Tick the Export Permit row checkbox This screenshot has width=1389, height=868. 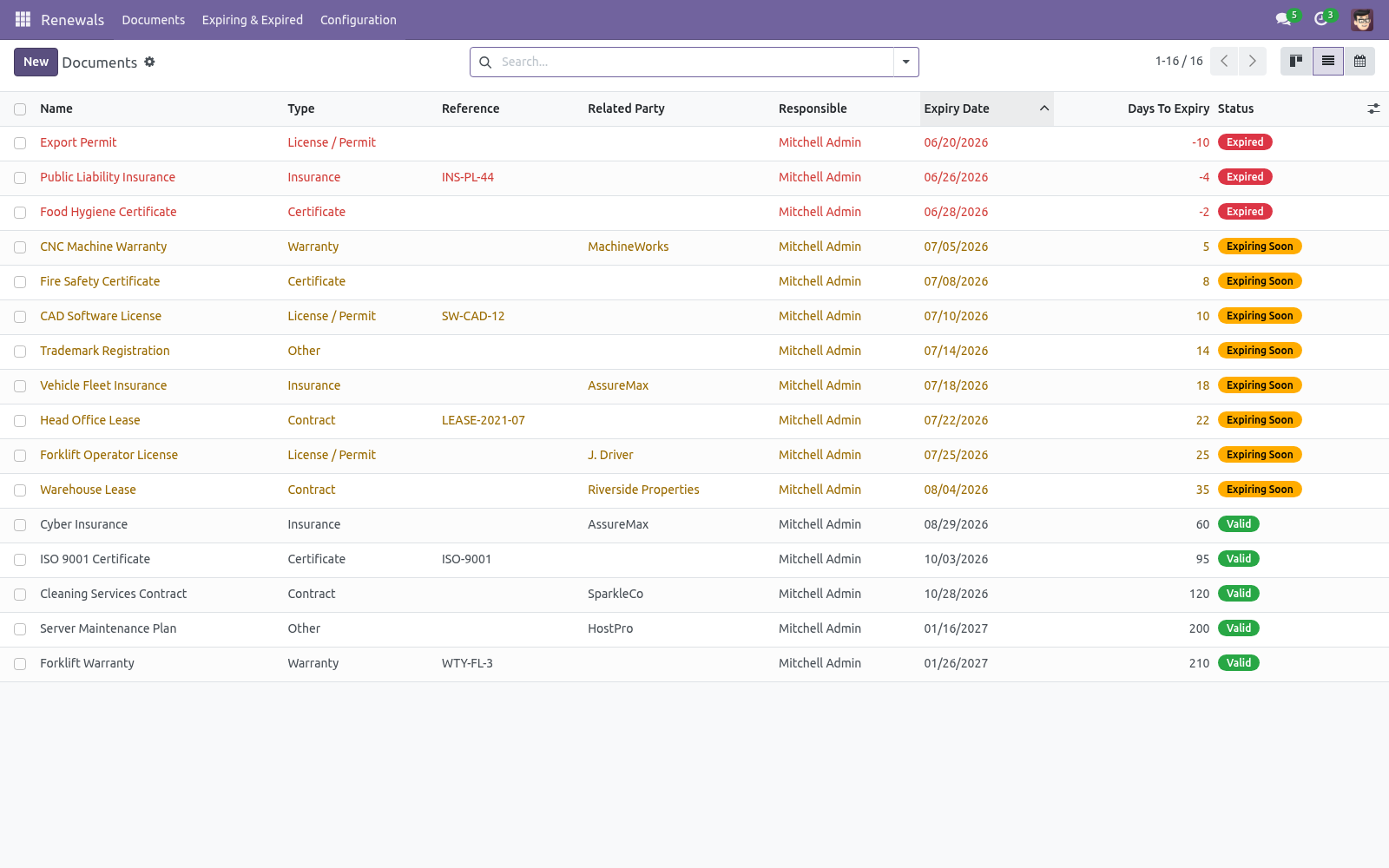coord(20,143)
